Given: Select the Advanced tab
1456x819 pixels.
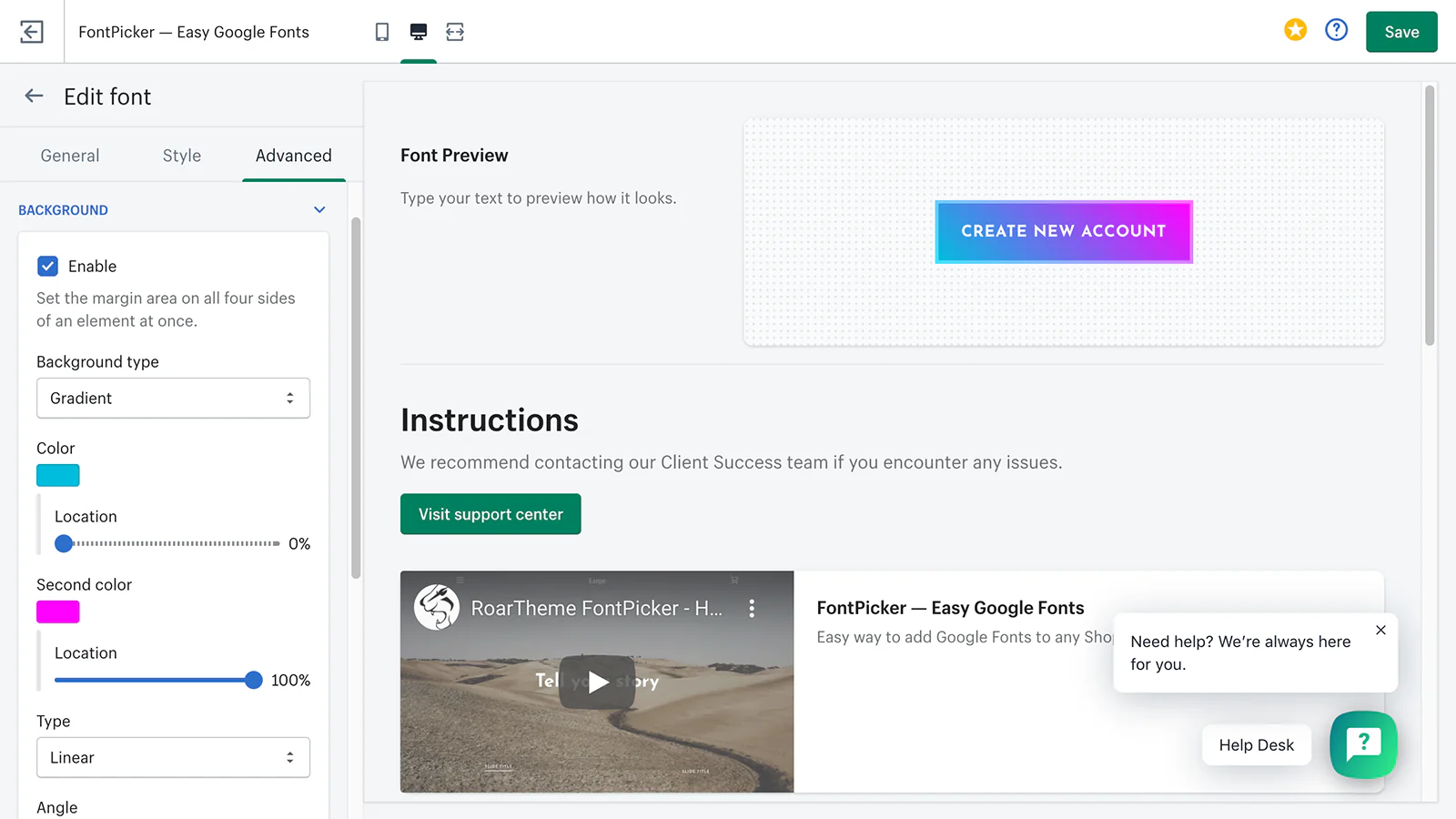Looking at the screenshot, I should (294, 156).
